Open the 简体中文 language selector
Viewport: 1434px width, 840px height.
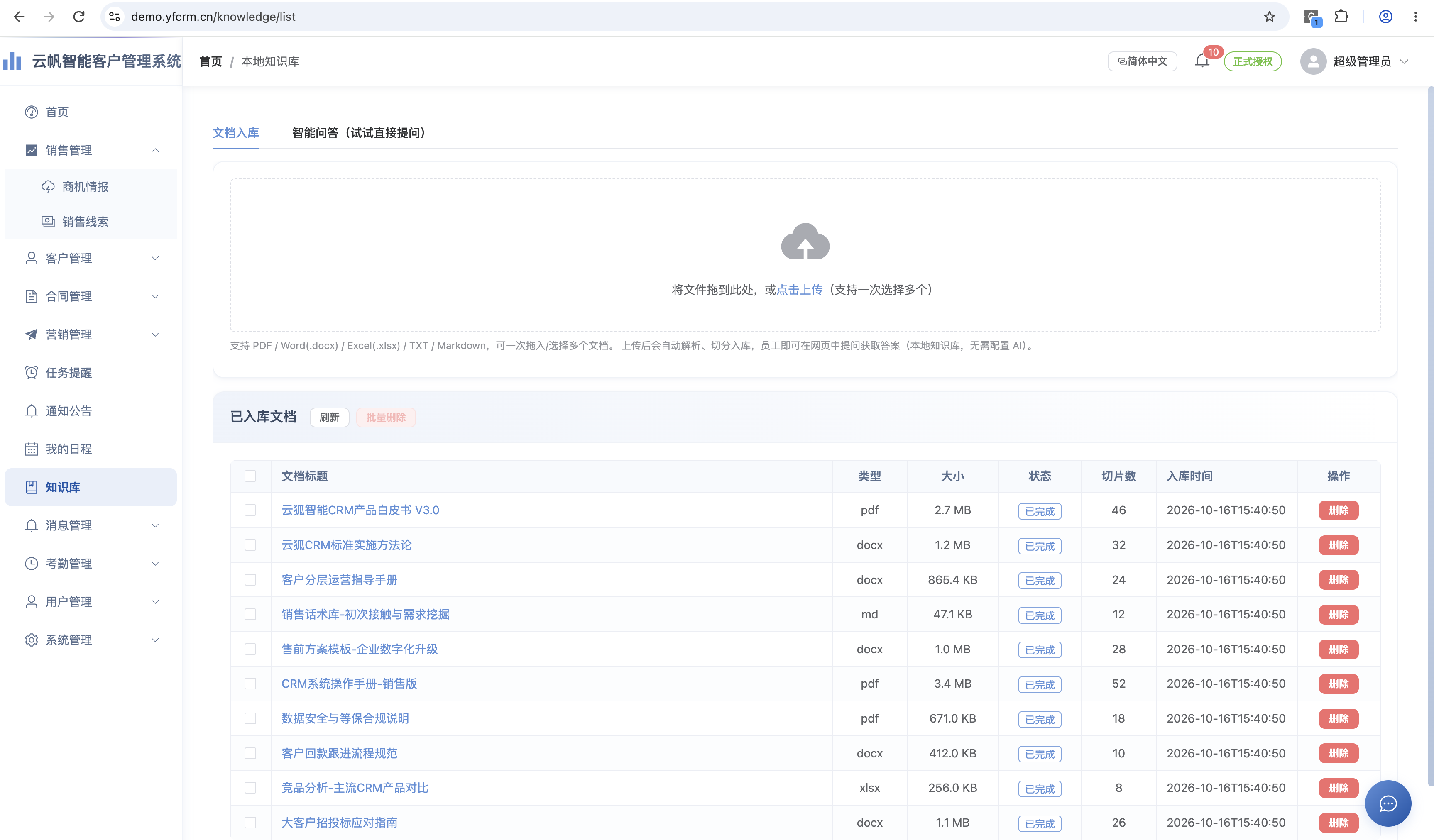pyautogui.click(x=1142, y=61)
